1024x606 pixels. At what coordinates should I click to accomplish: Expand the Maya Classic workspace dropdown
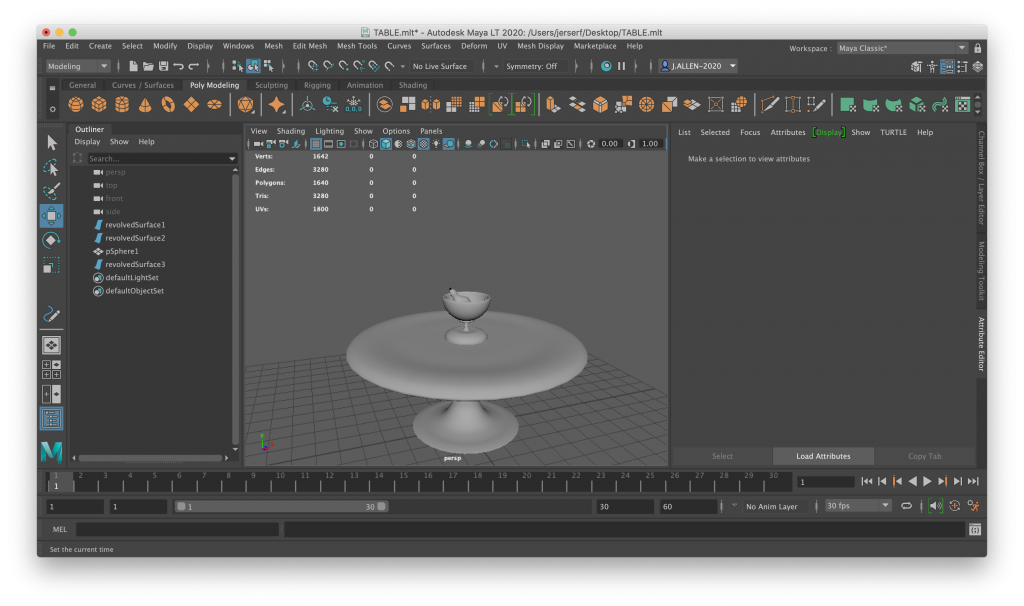pyautogui.click(x=902, y=48)
